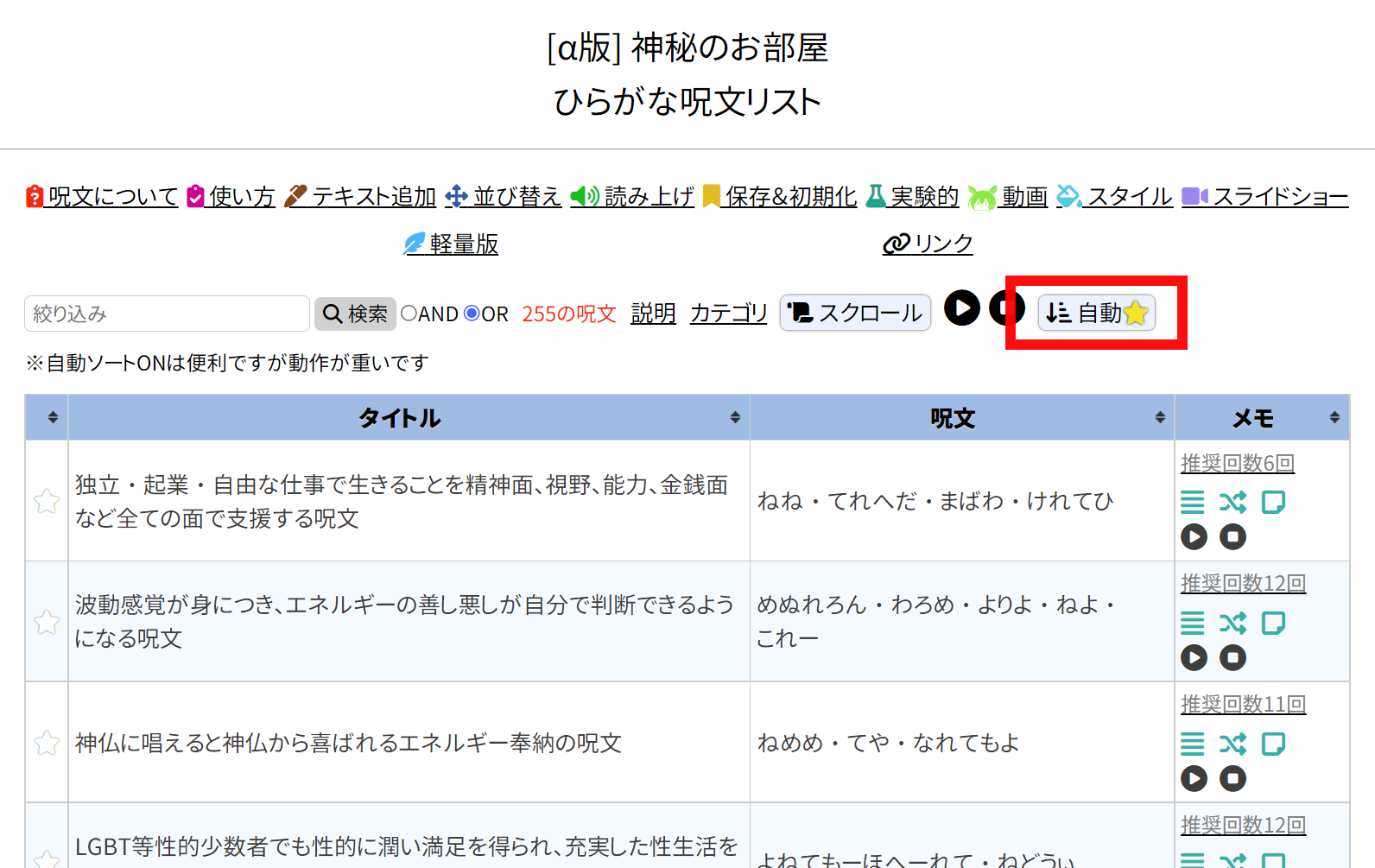The width and height of the screenshot is (1375, 868).
Task: Click the shuffle icon in the first row
Action: [x=1232, y=502]
